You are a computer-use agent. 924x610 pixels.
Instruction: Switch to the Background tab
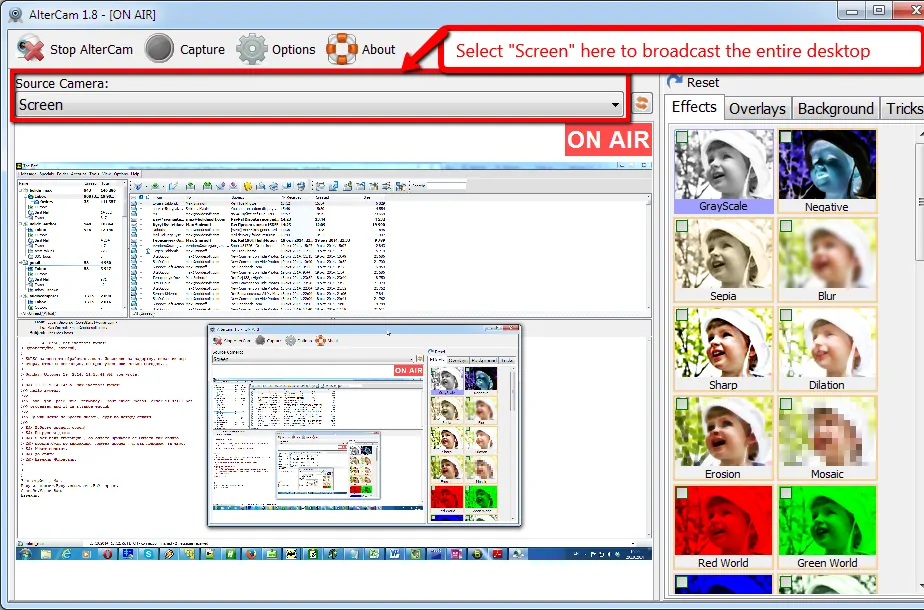tap(836, 108)
